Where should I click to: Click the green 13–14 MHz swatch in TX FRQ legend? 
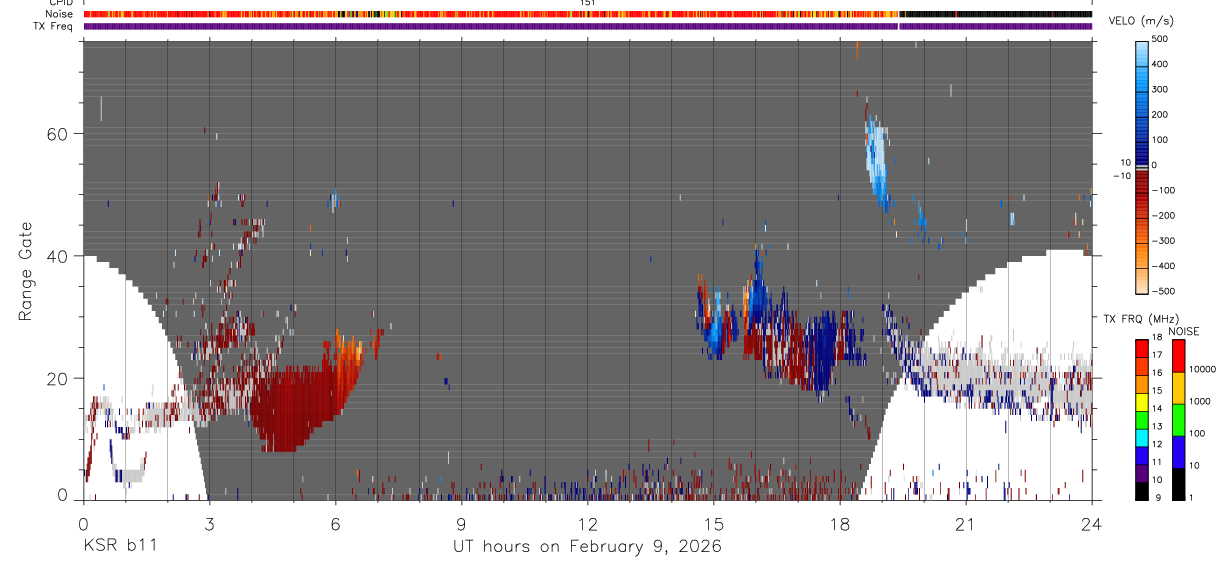click(x=1141, y=418)
